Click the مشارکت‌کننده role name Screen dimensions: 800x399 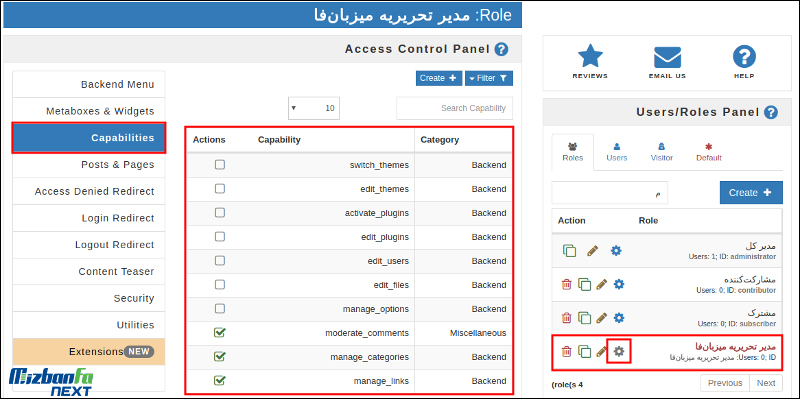coord(750,280)
